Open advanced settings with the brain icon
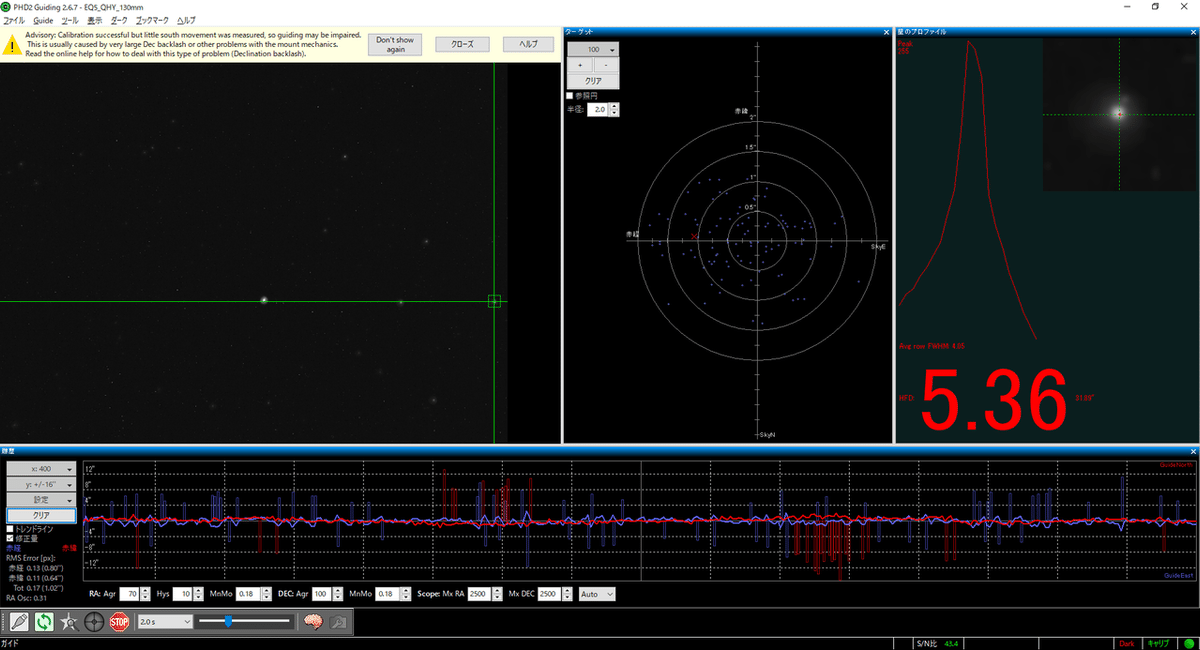 point(312,621)
